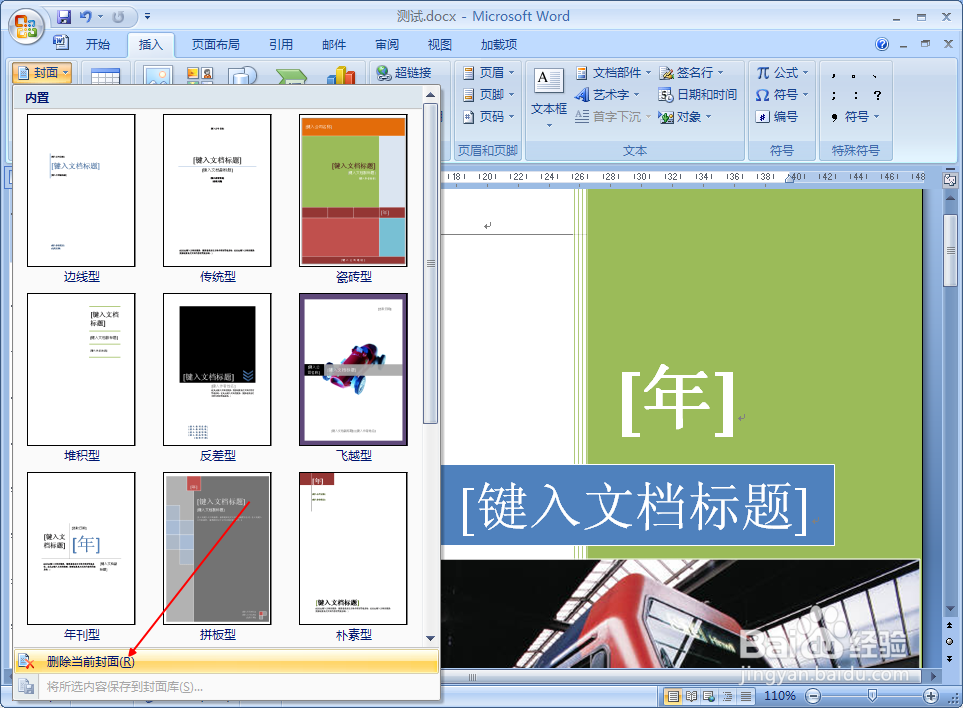The image size is (963, 708).
Task: Click the cover gallery scroll-down arrow
Action: pyautogui.click(x=431, y=639)
